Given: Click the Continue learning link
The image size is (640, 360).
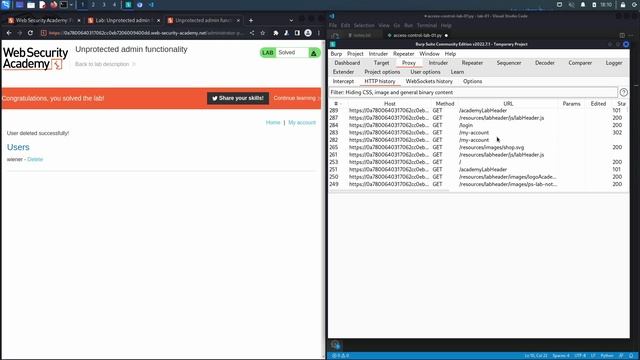Looking at the screenshot, I should pos(296,98).
